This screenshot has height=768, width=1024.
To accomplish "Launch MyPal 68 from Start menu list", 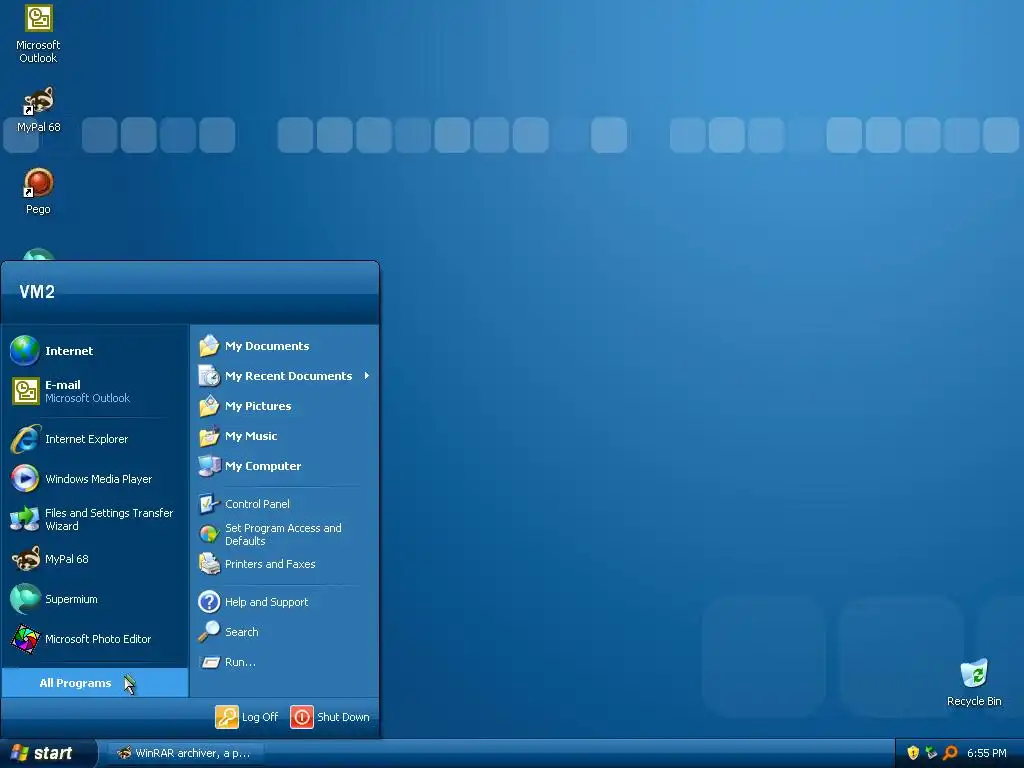I will pyautogui.click(x=95, y=559).
